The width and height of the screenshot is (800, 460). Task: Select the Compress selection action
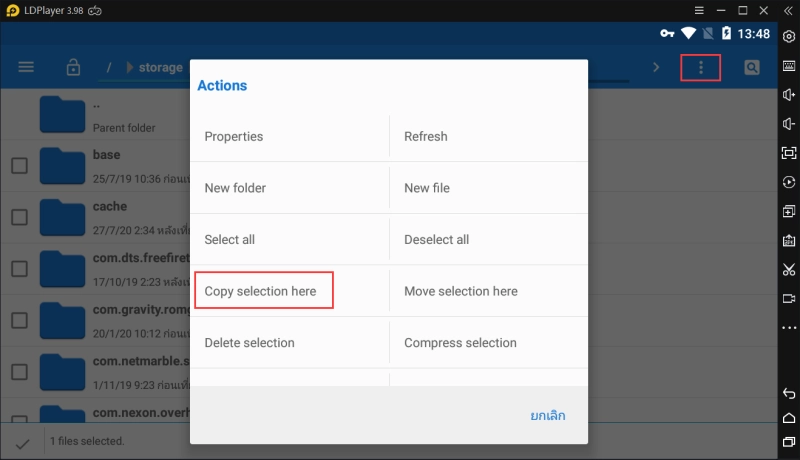[x=460, y=343]
